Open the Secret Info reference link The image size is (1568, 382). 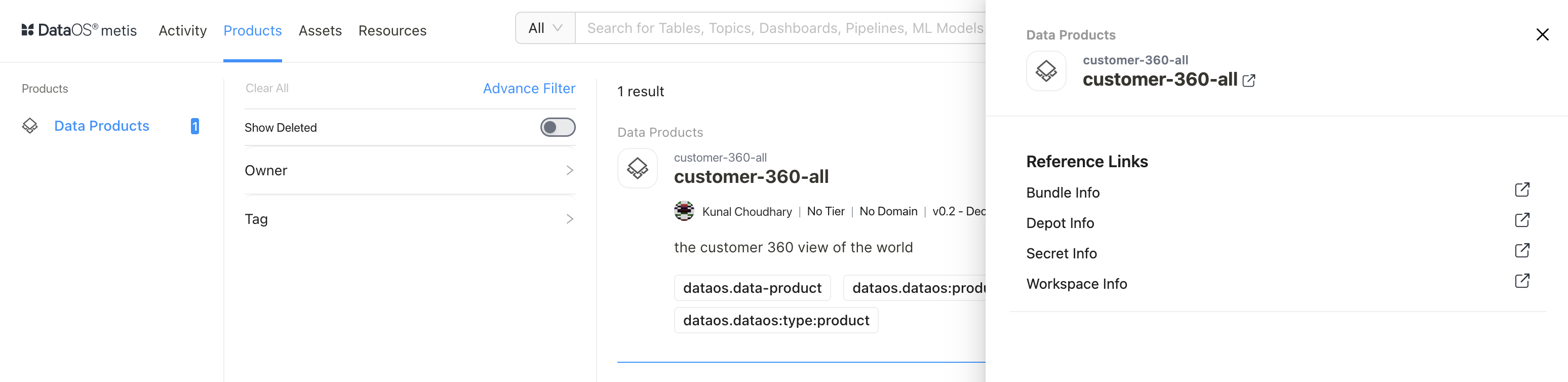[1062, 253]
